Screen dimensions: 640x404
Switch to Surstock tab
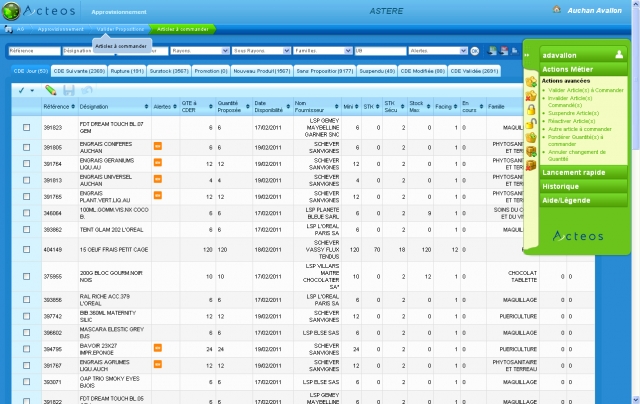[x=169, y=71]
